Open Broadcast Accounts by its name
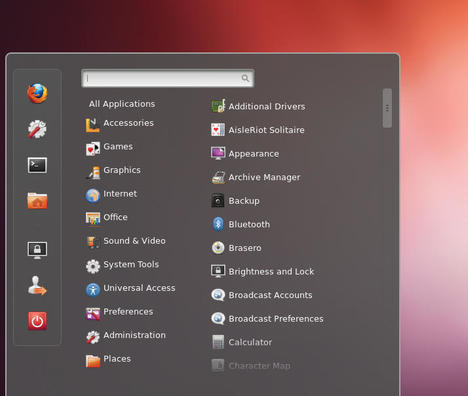 click(x=270, y=295)
